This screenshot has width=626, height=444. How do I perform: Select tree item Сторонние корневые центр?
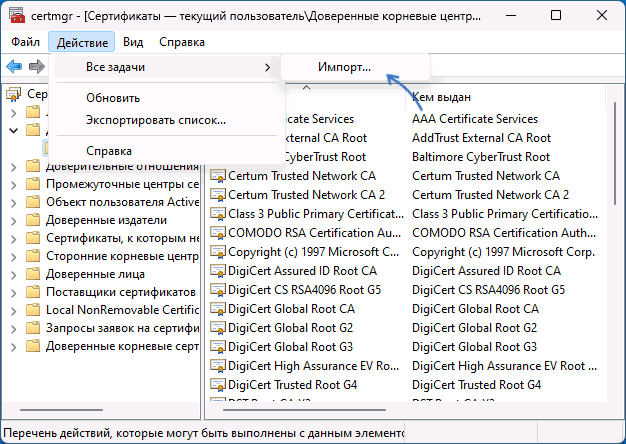(122, 256)
